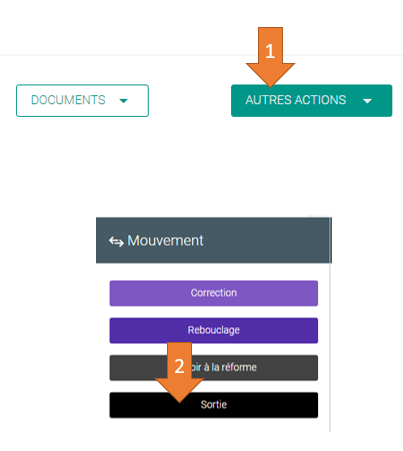
Task: Click the black Sortie button
Action: tap(214, 405)
